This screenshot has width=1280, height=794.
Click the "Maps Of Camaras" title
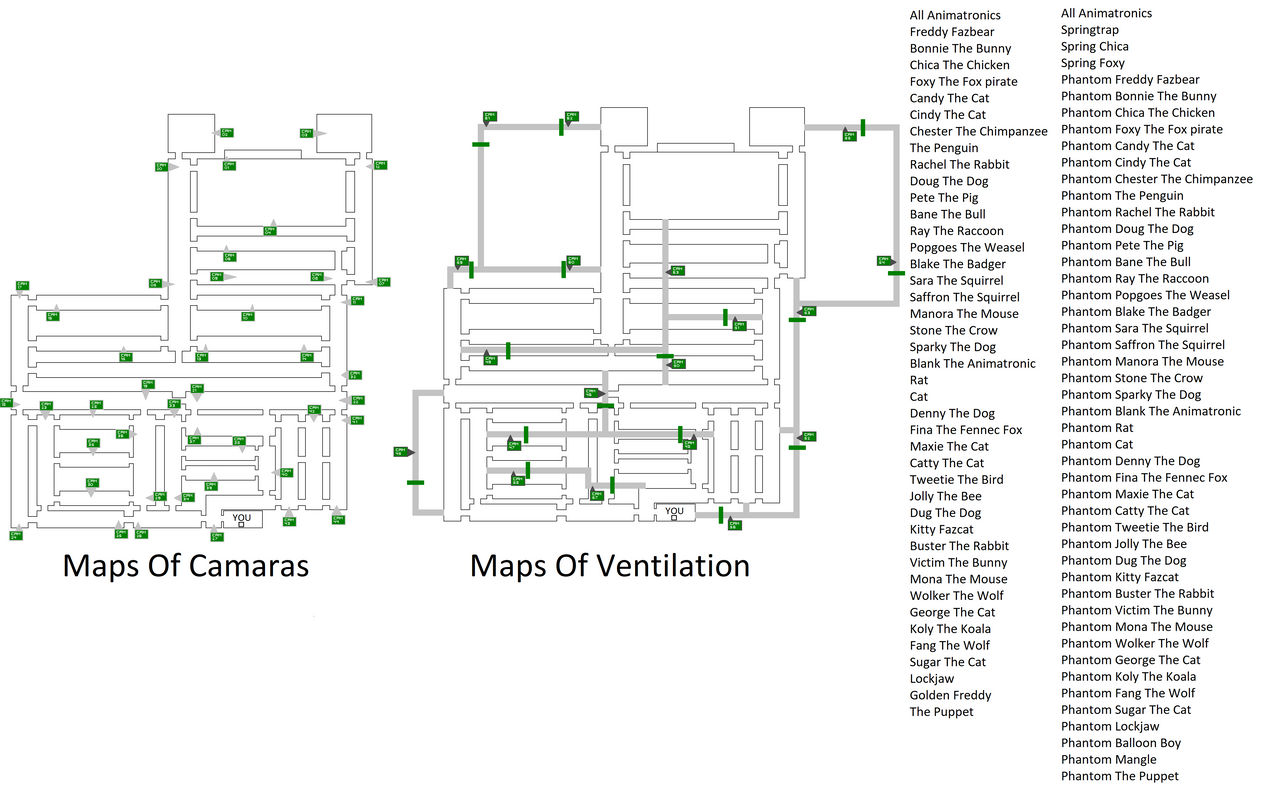tap(186, 566)
